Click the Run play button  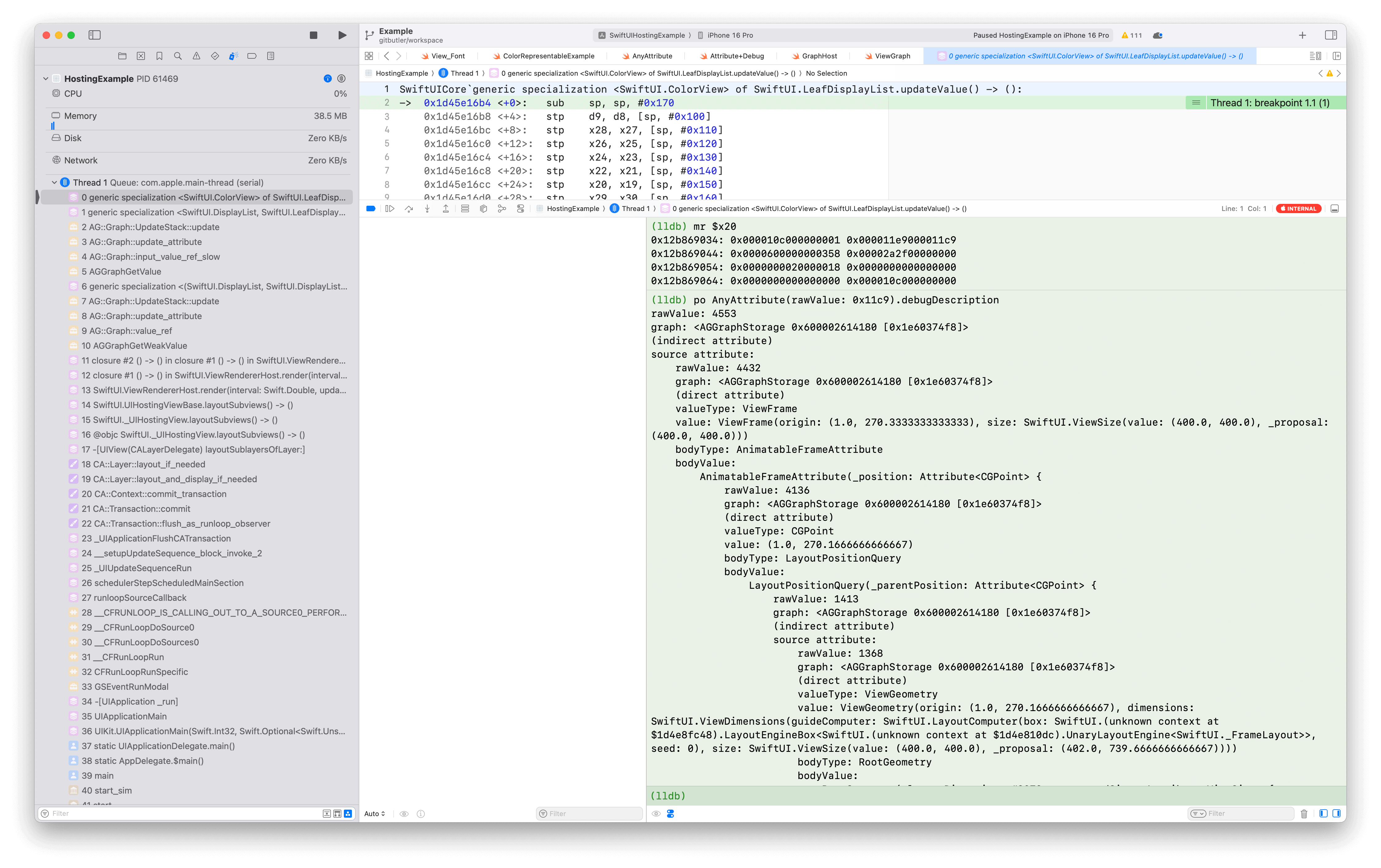coord(342,36)
